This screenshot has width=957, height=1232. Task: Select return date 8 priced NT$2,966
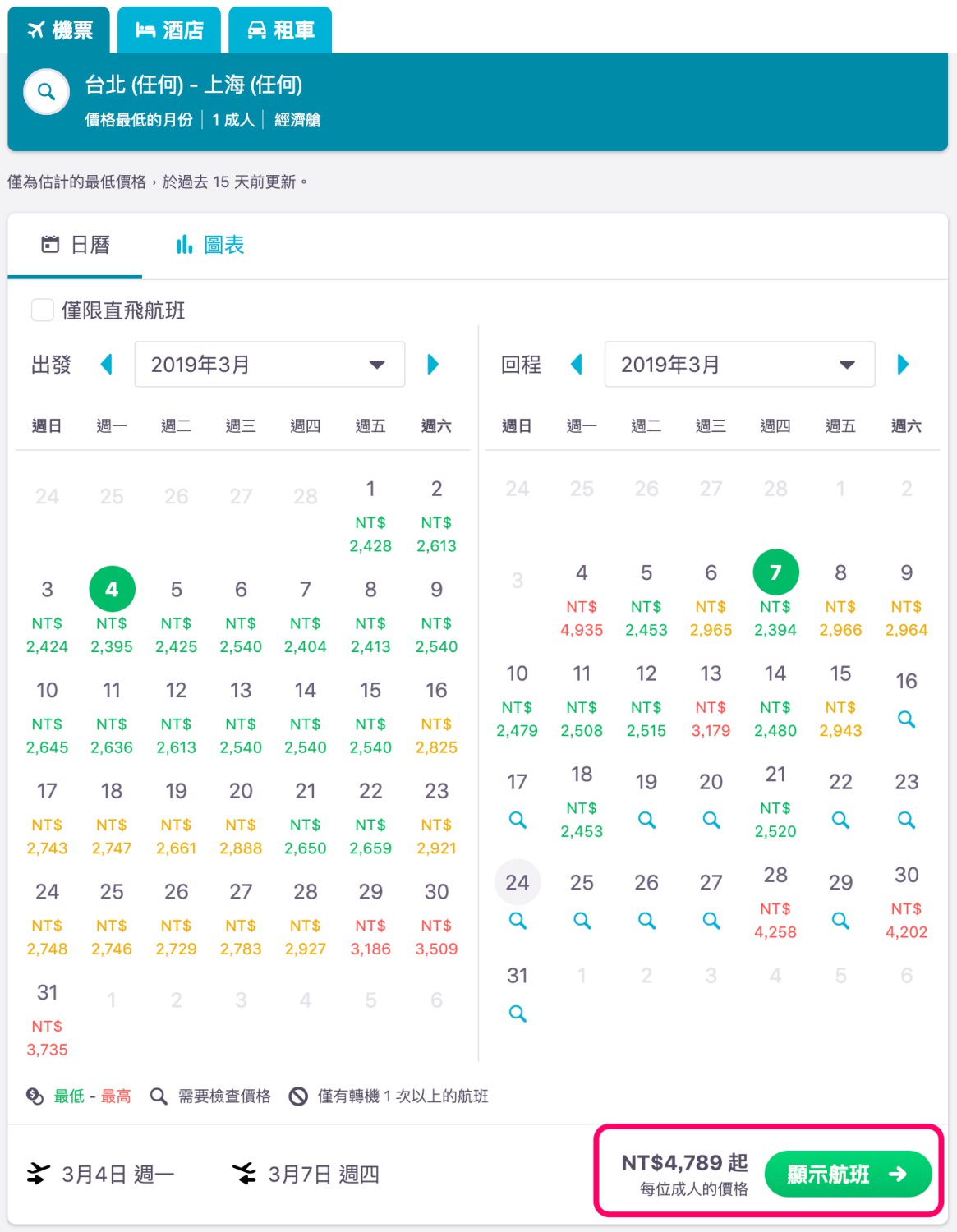tap(840, 600)
